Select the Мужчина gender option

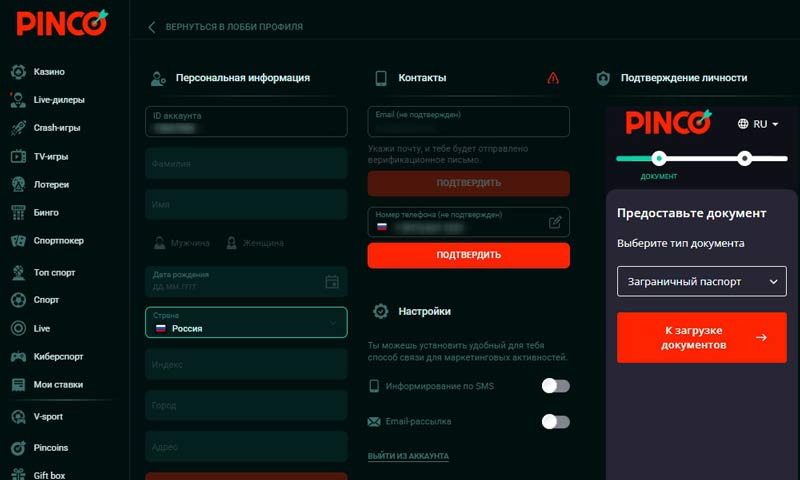click(182, 242)
